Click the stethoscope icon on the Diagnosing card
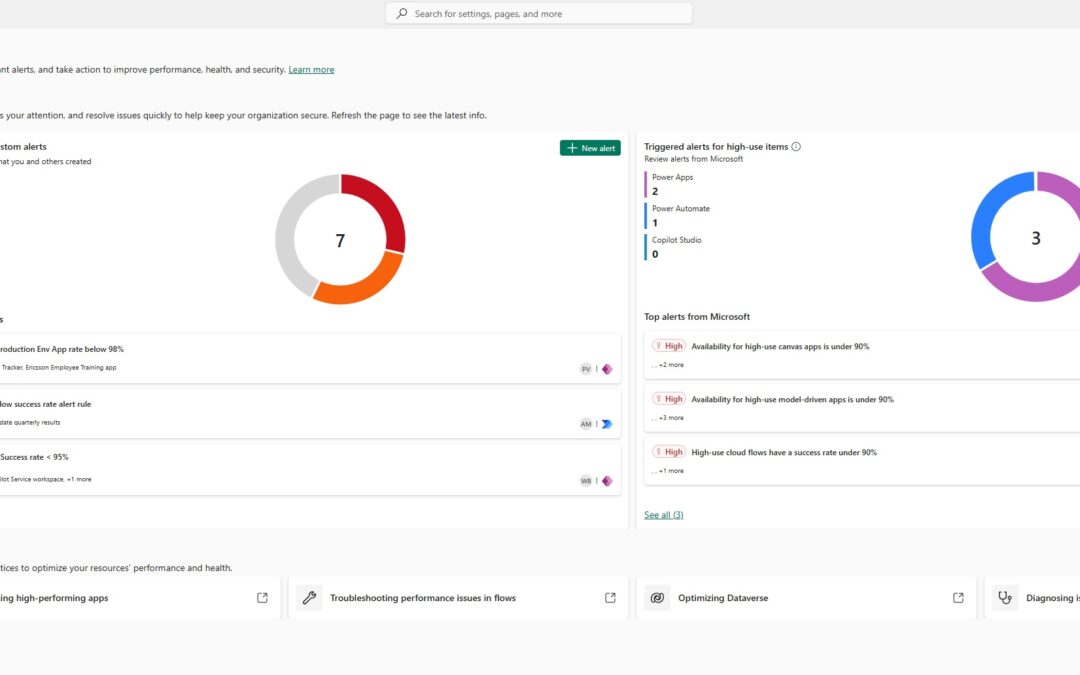Viewport: 1080px width, 675px height. pos(1004,597)
